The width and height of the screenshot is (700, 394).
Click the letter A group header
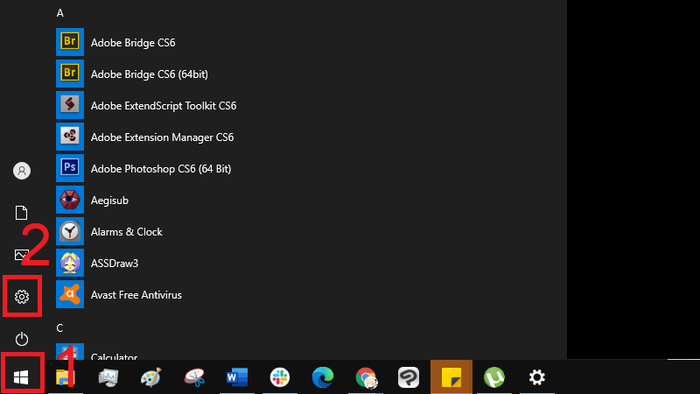[x=60, y=13]
